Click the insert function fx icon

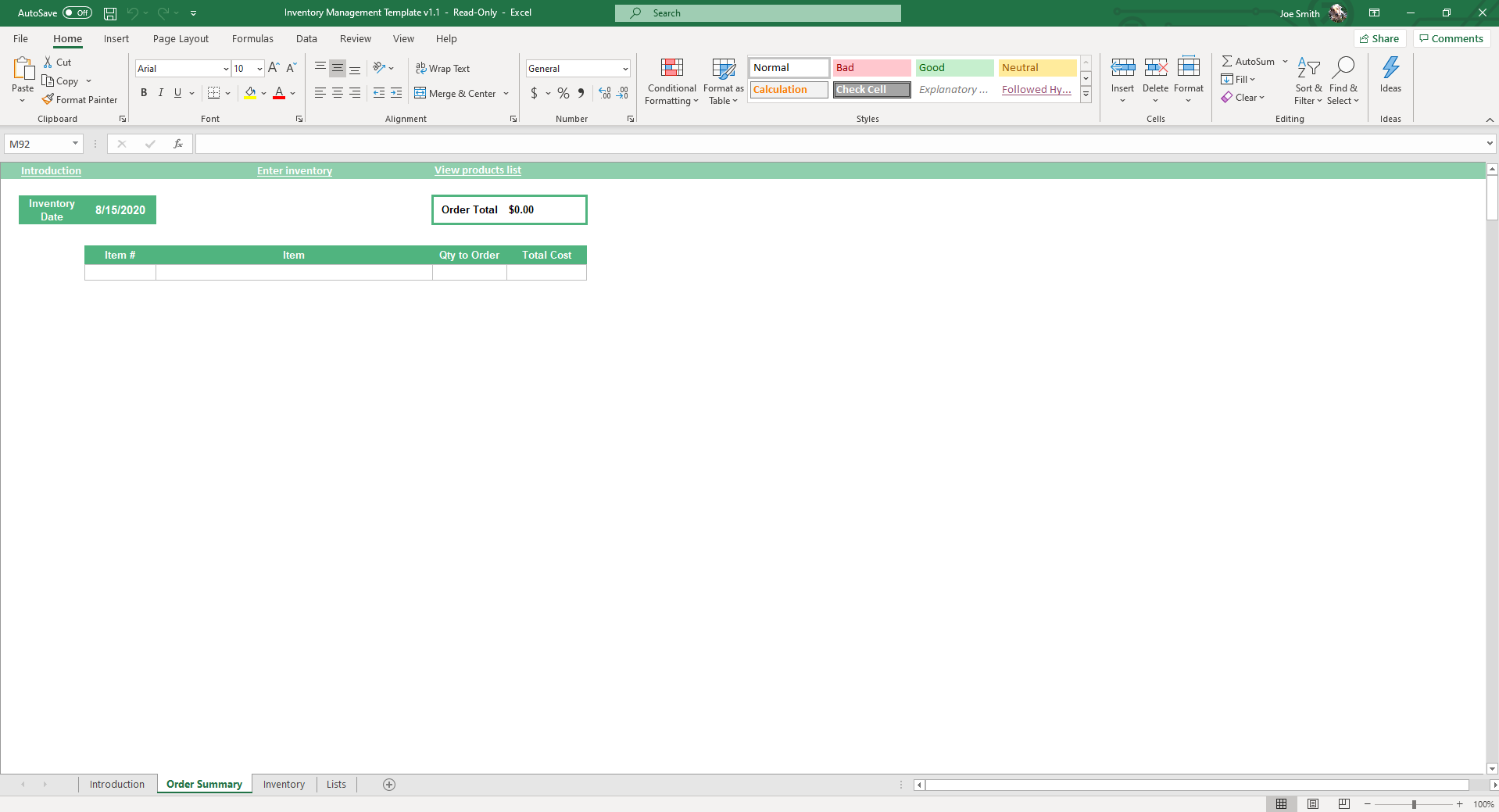pyautogui.click(x=178, y=144)
